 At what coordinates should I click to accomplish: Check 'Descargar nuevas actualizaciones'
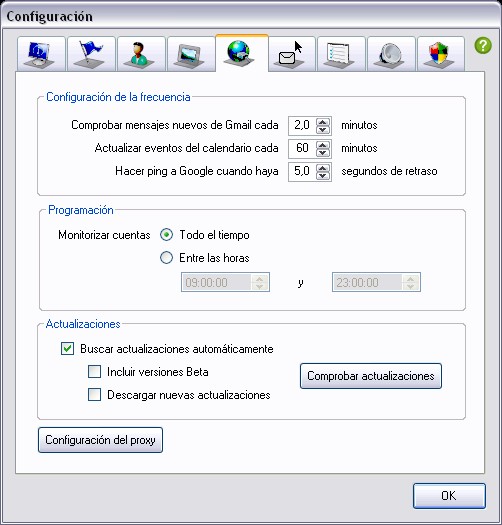tap(94, 394)
